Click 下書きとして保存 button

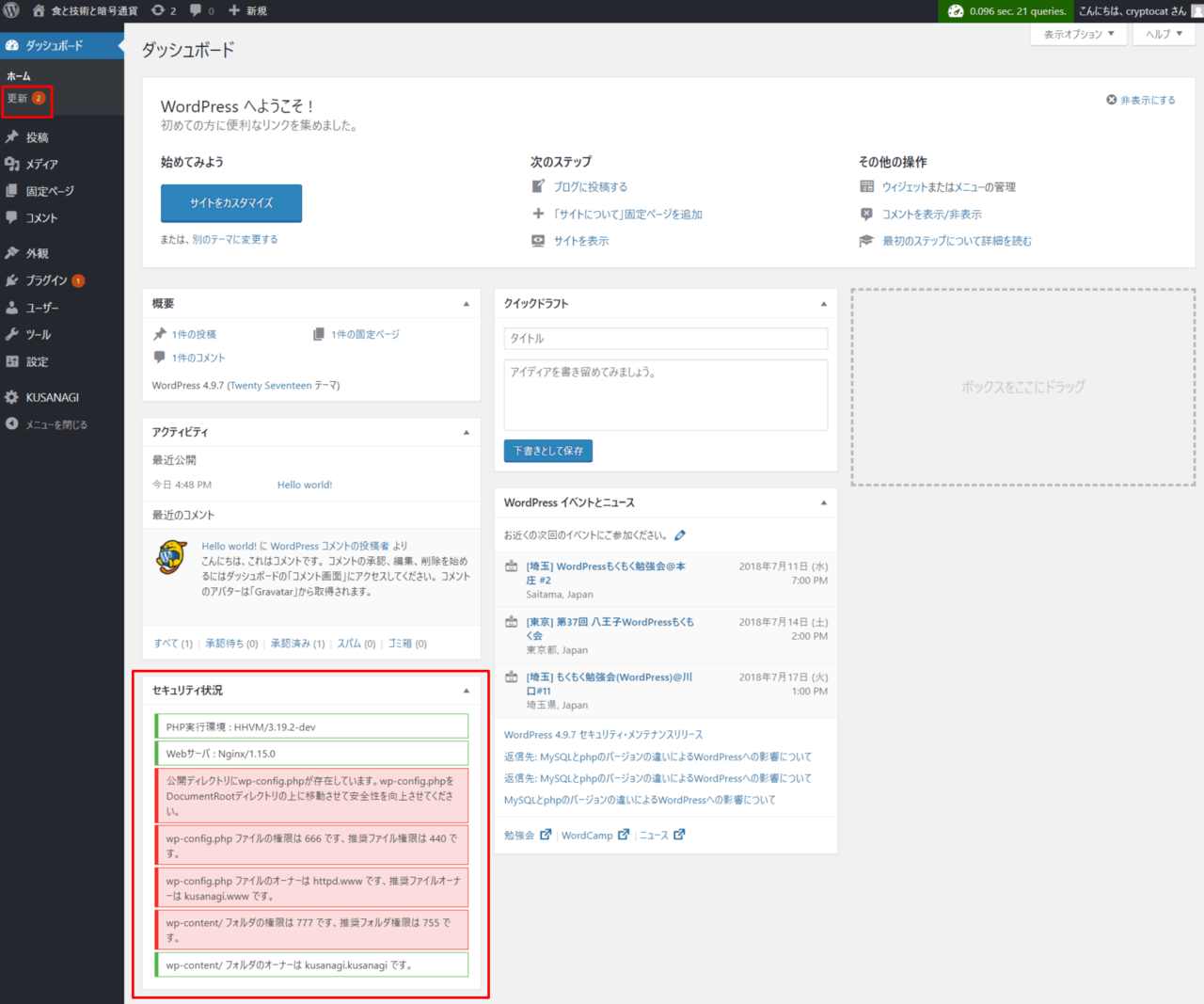click(x=548, y=451)
